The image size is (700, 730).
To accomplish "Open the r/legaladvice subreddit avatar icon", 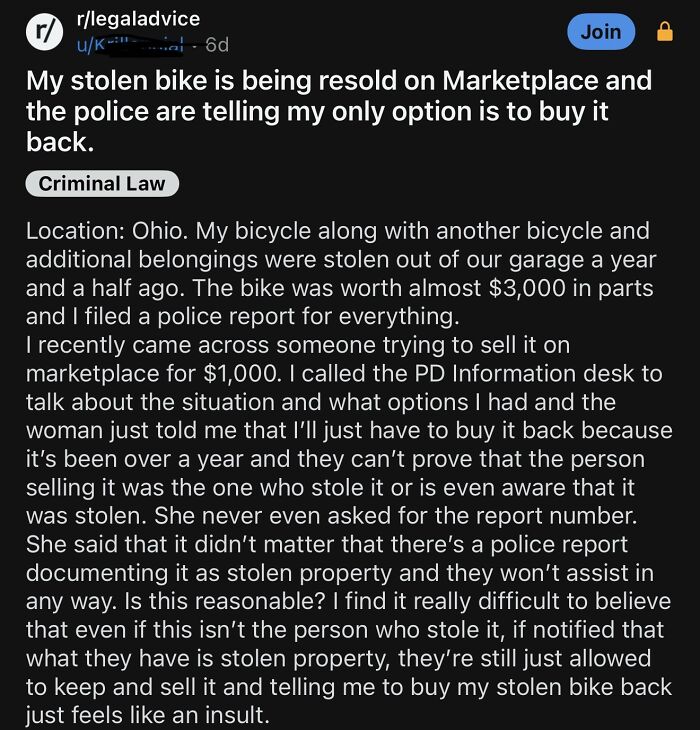I will tap(45, 32).
